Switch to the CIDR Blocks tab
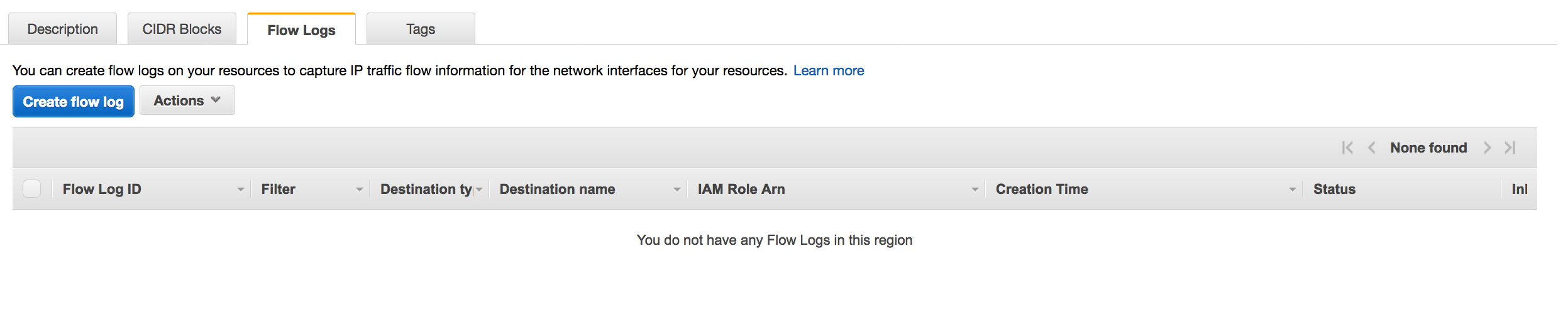Image resolution: width=1568 pixels, height=334 pixels. (182, 29)
